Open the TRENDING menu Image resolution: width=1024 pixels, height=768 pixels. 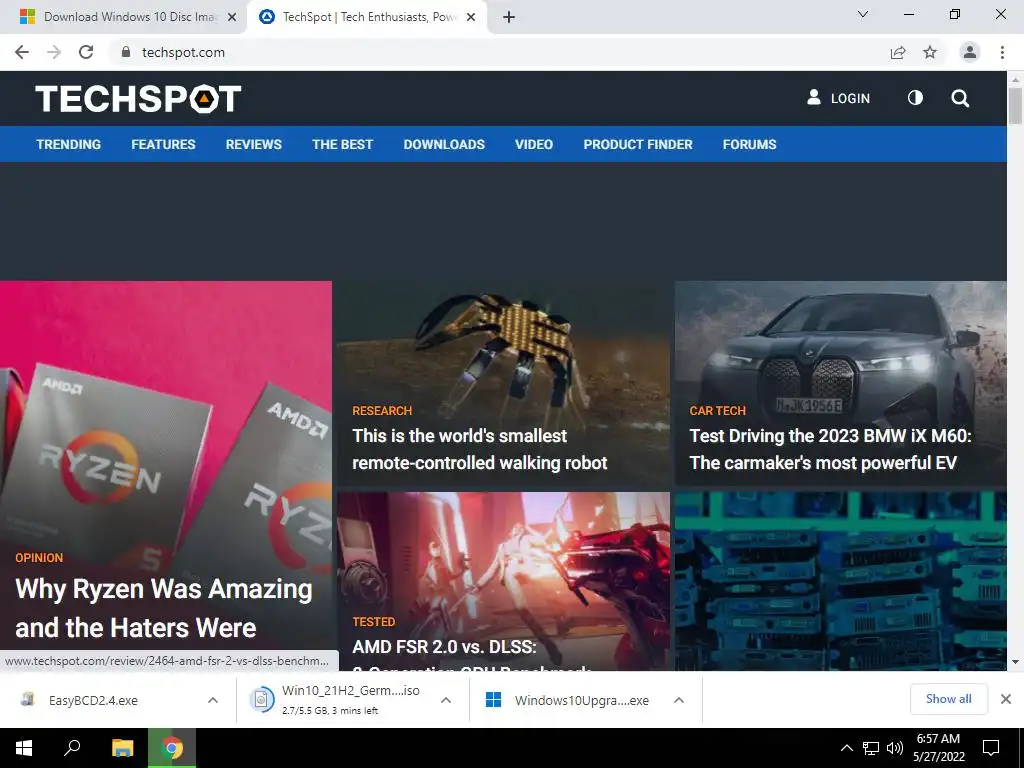[69, 144]
